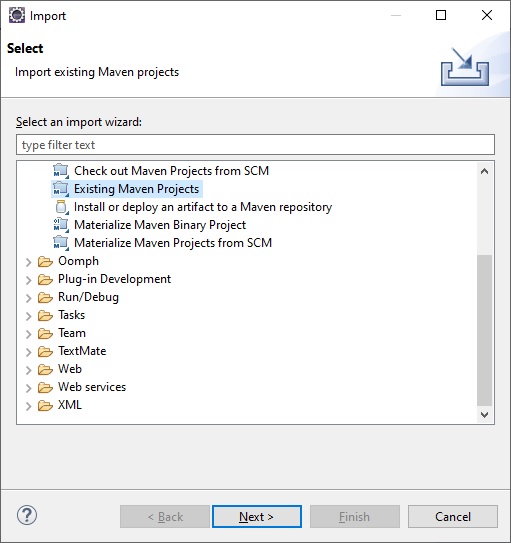
Task: Click the Oomph folder icon
Action: click(45, 261)
